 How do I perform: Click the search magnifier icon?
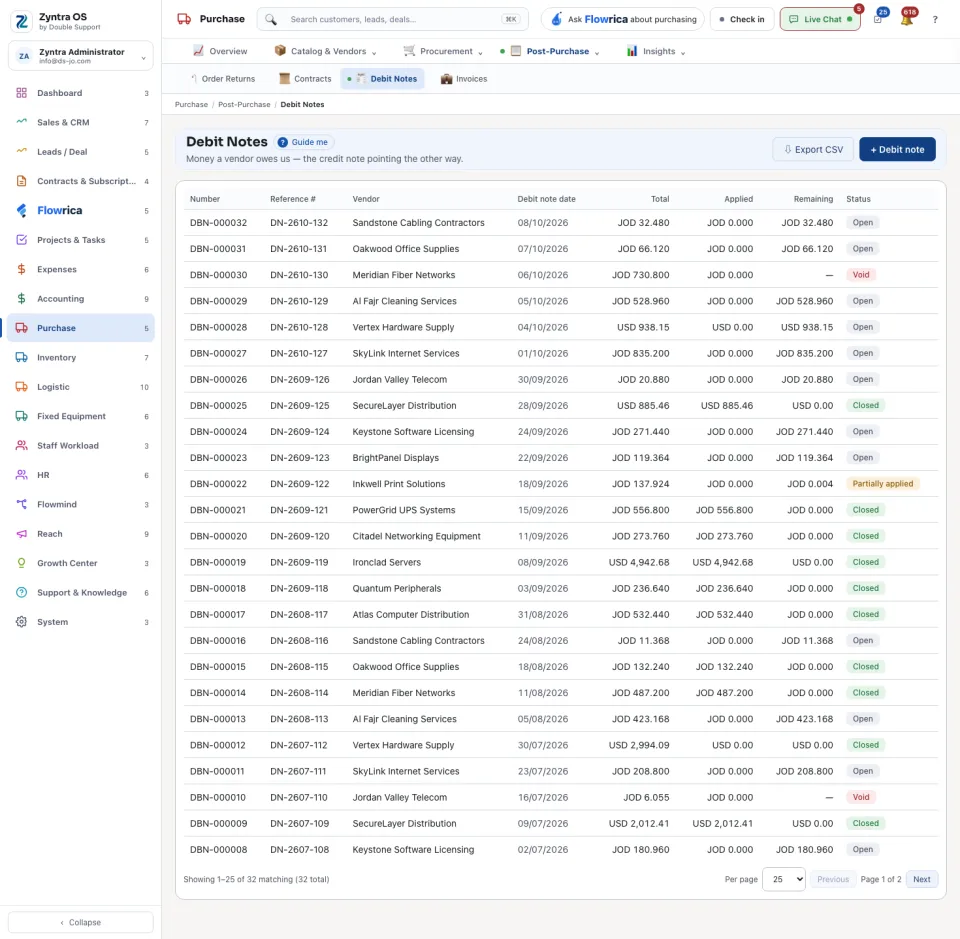click(x=271, y=20)
